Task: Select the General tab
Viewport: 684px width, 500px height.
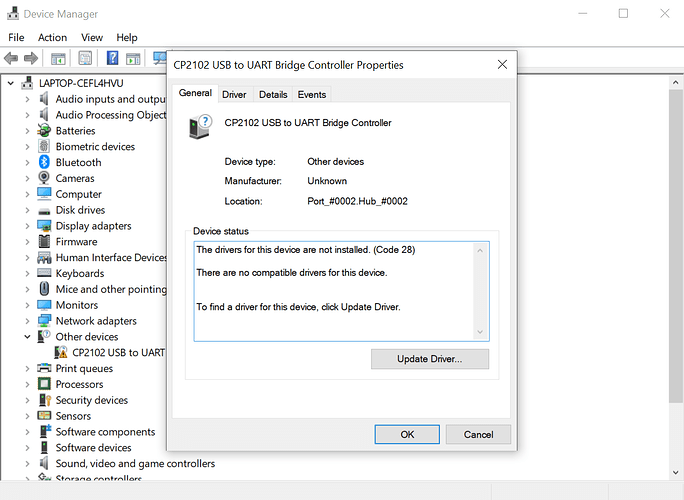Action: pos(195,93)
